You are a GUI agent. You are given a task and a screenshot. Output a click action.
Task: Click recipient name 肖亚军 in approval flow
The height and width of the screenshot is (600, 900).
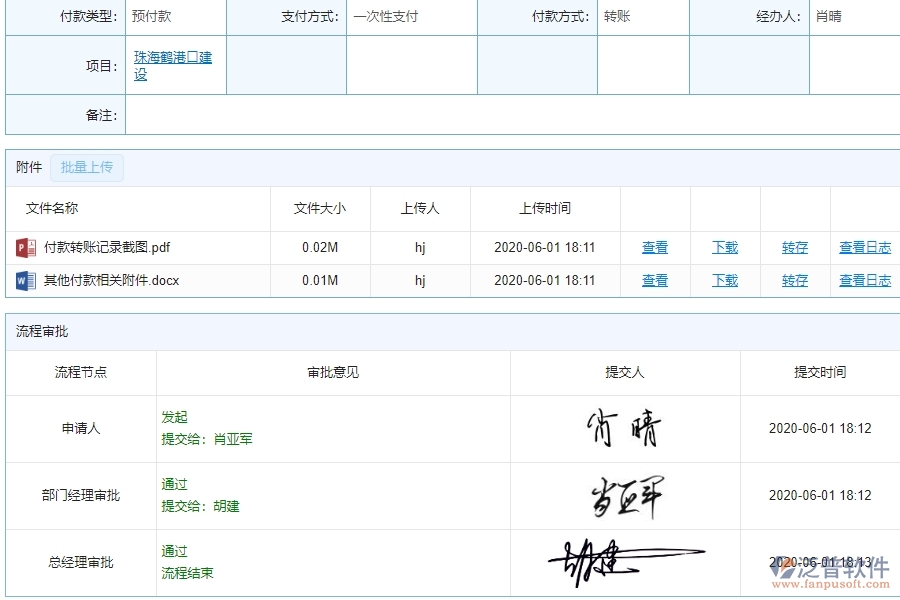click(x=232, y=437)
